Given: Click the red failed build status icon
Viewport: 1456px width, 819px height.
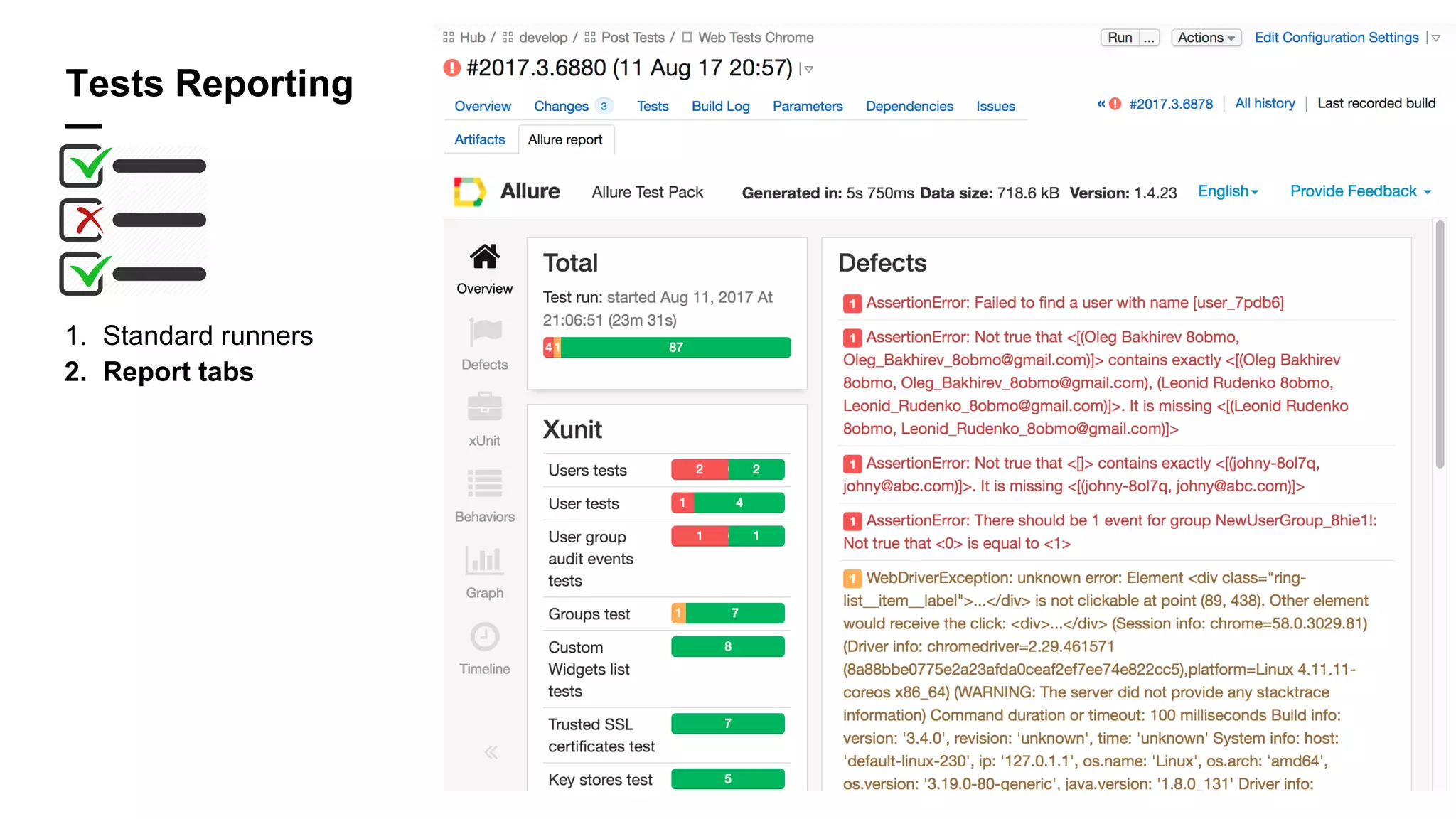Looking at the screenshot, I should point(451,68).
